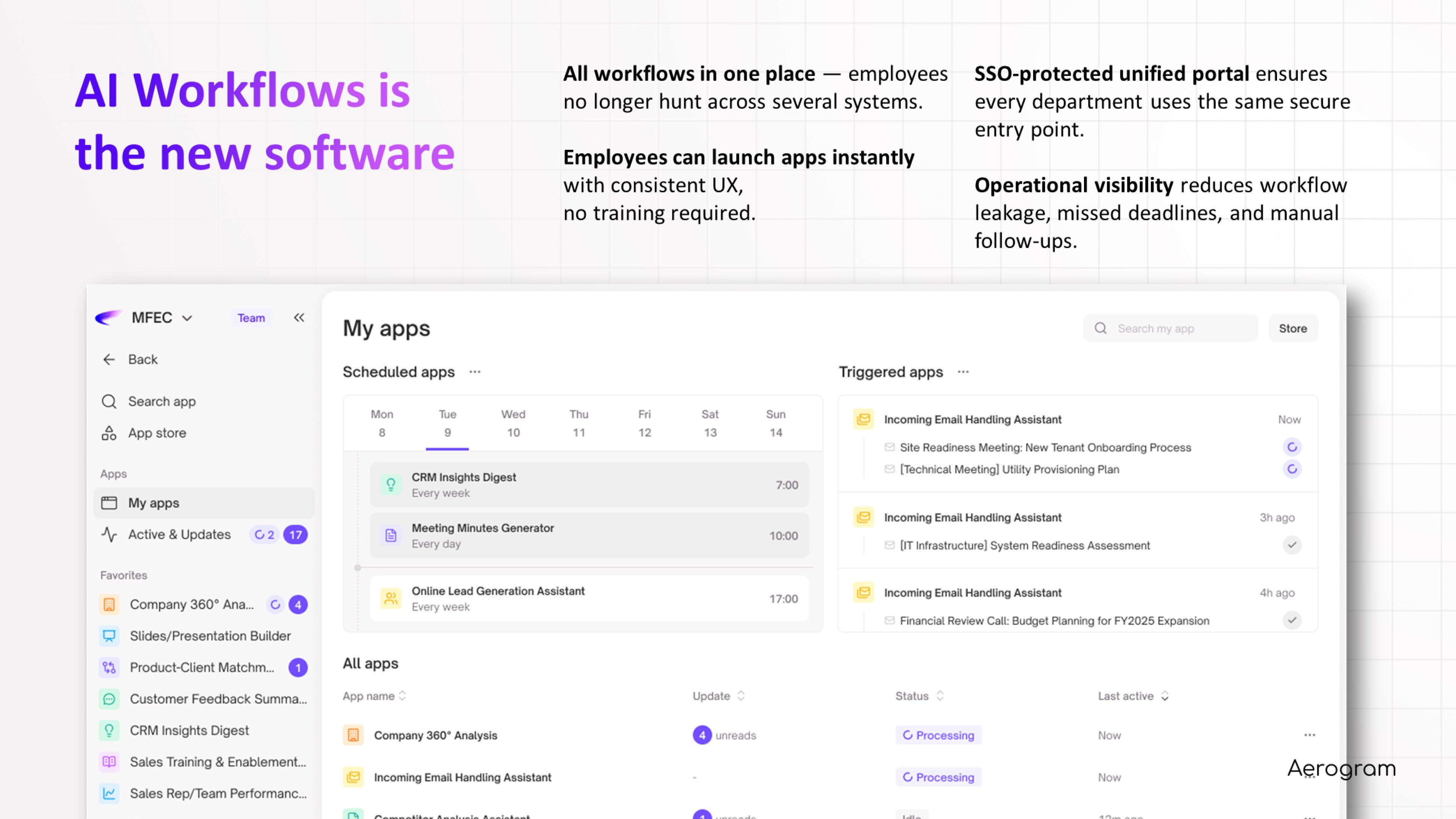
Task: Click the App store sidebar icon
Action: coord(109,433)
